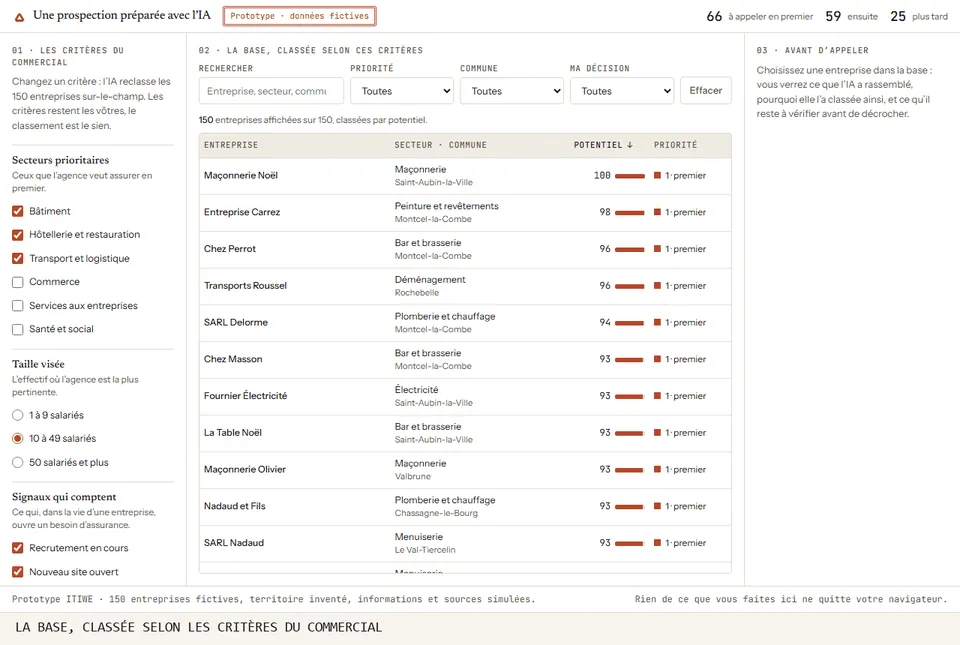
Task: Check the Santé et social box
Action: [x=18, y=329]
